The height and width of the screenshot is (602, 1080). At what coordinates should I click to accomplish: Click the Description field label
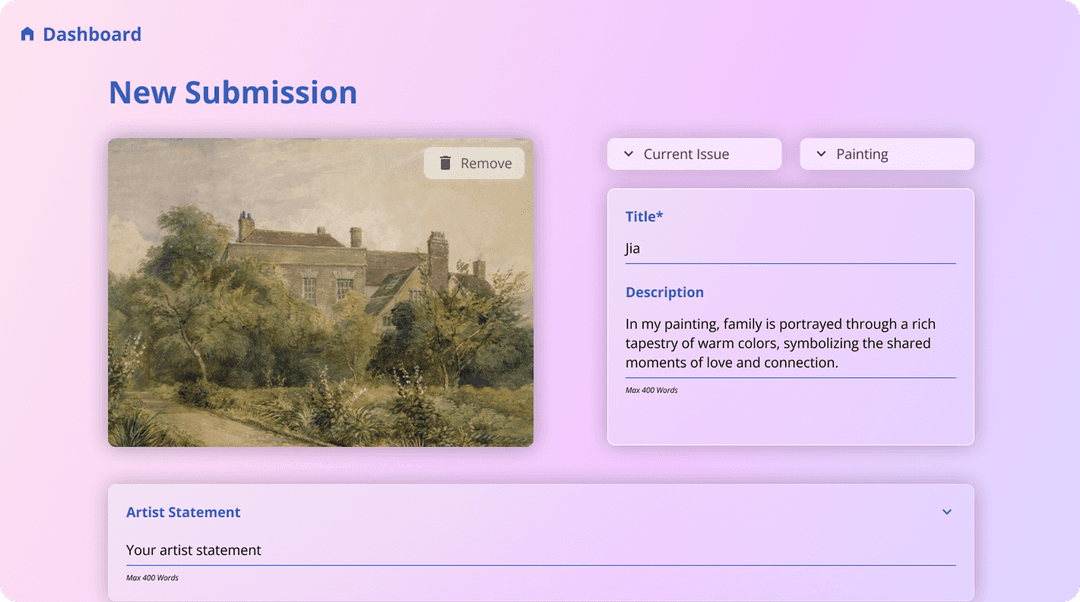point(664,292)
